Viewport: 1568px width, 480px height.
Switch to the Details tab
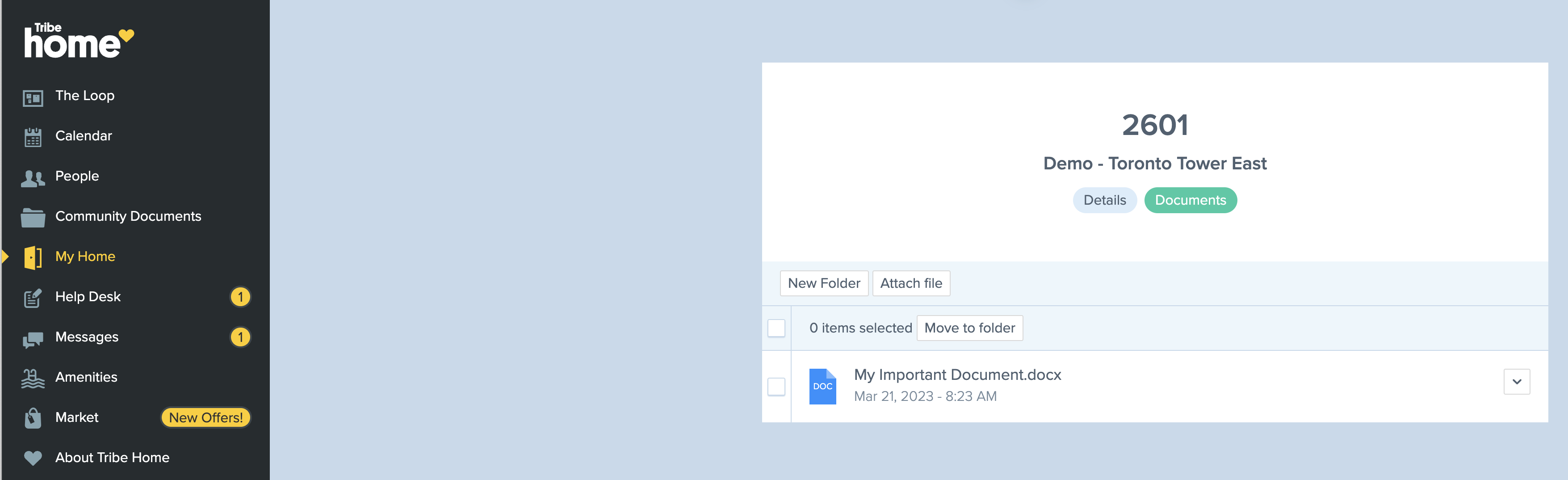point(1104,200)
